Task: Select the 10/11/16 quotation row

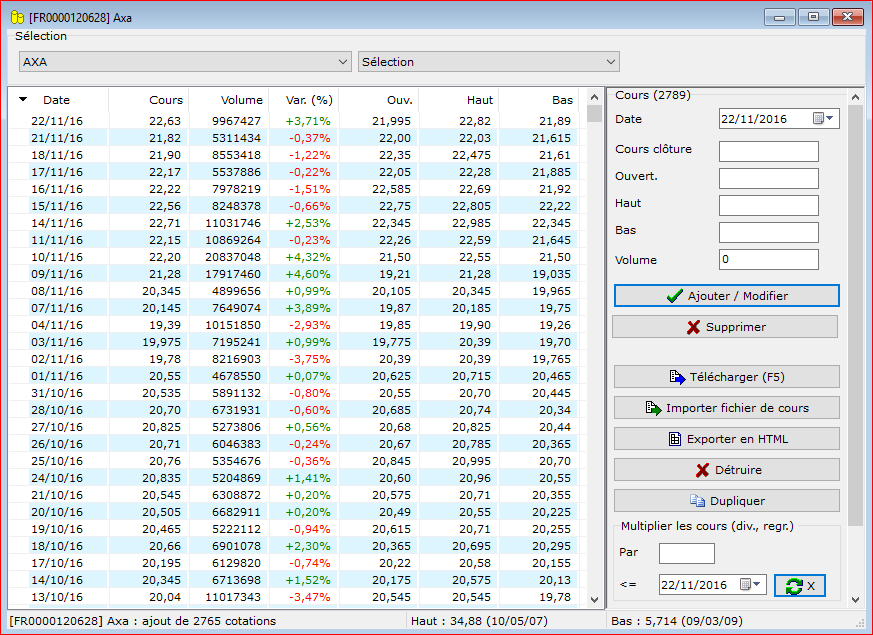Action: (x=294, y=257)
